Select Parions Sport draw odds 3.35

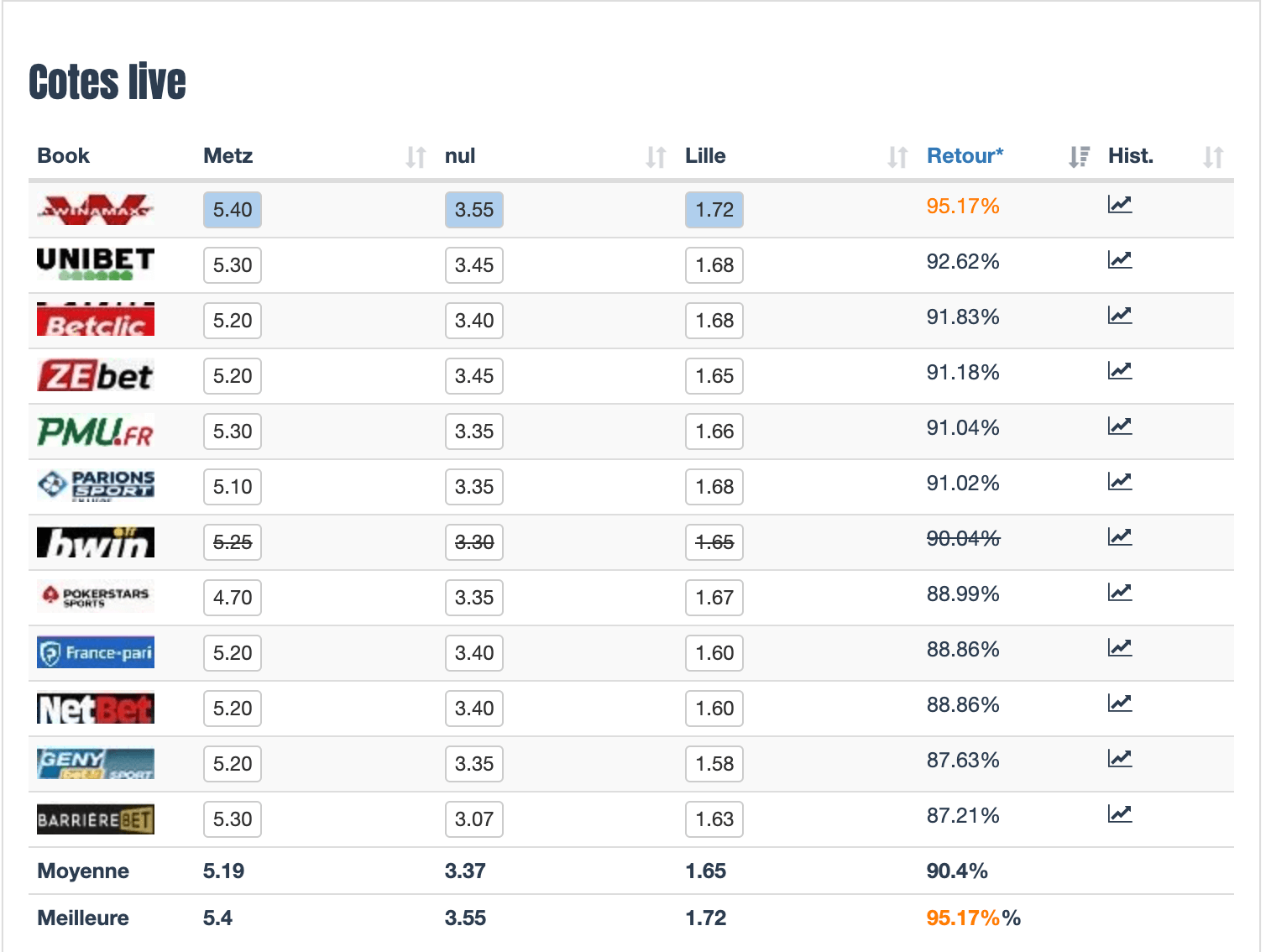click(x=474, y=487)
